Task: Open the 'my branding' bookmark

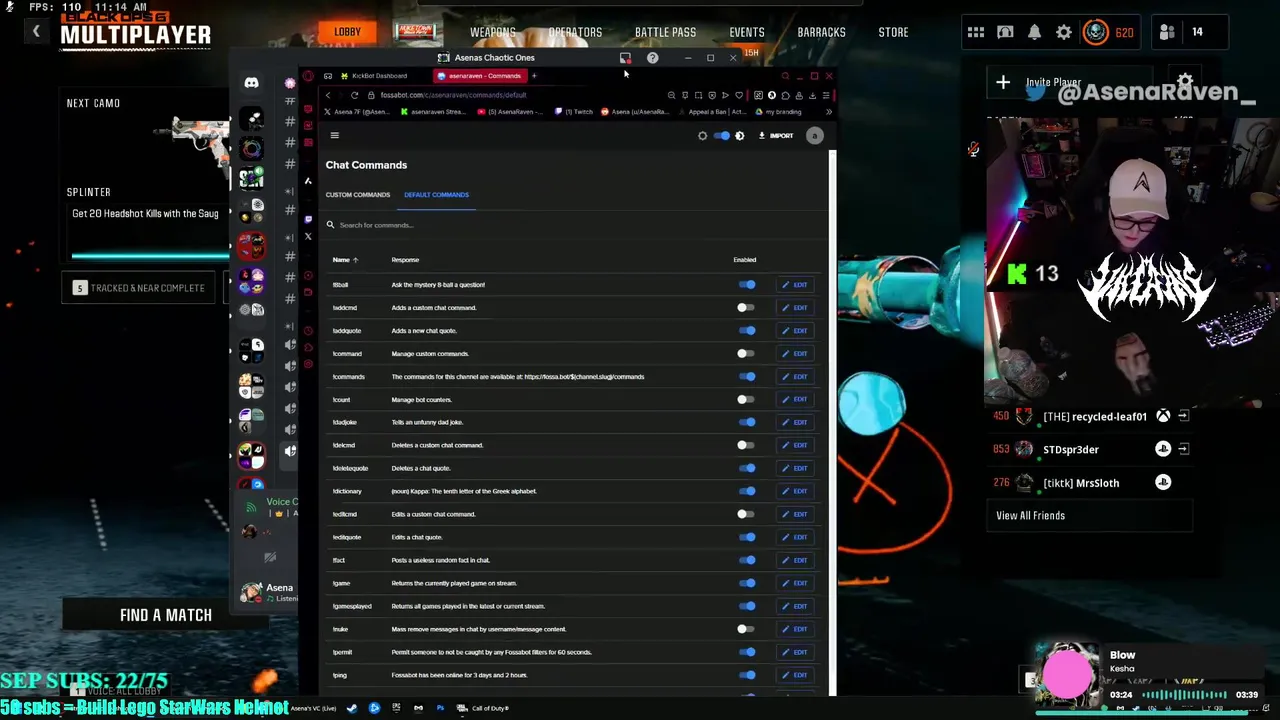Action: (x=778, y=112)
